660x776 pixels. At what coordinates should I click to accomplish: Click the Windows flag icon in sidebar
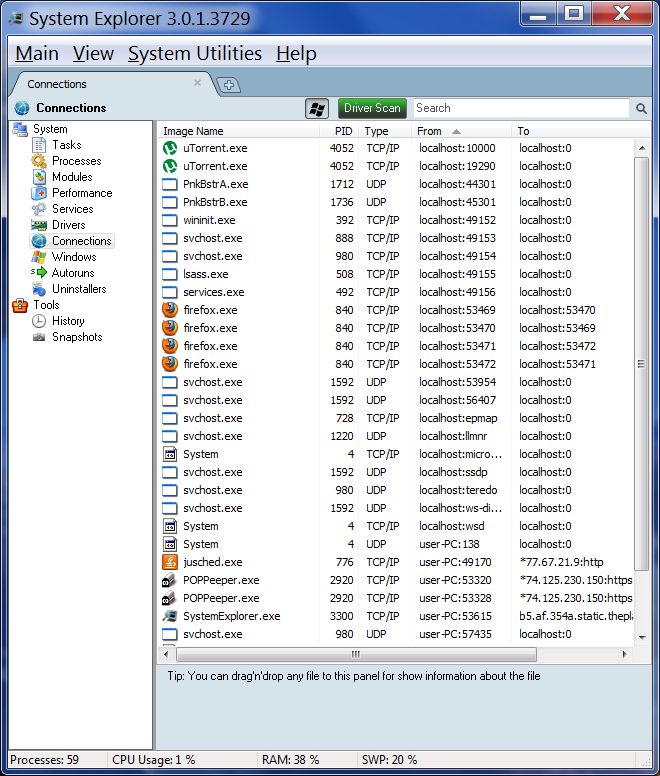pyautogui.click(x=39, y=257)
